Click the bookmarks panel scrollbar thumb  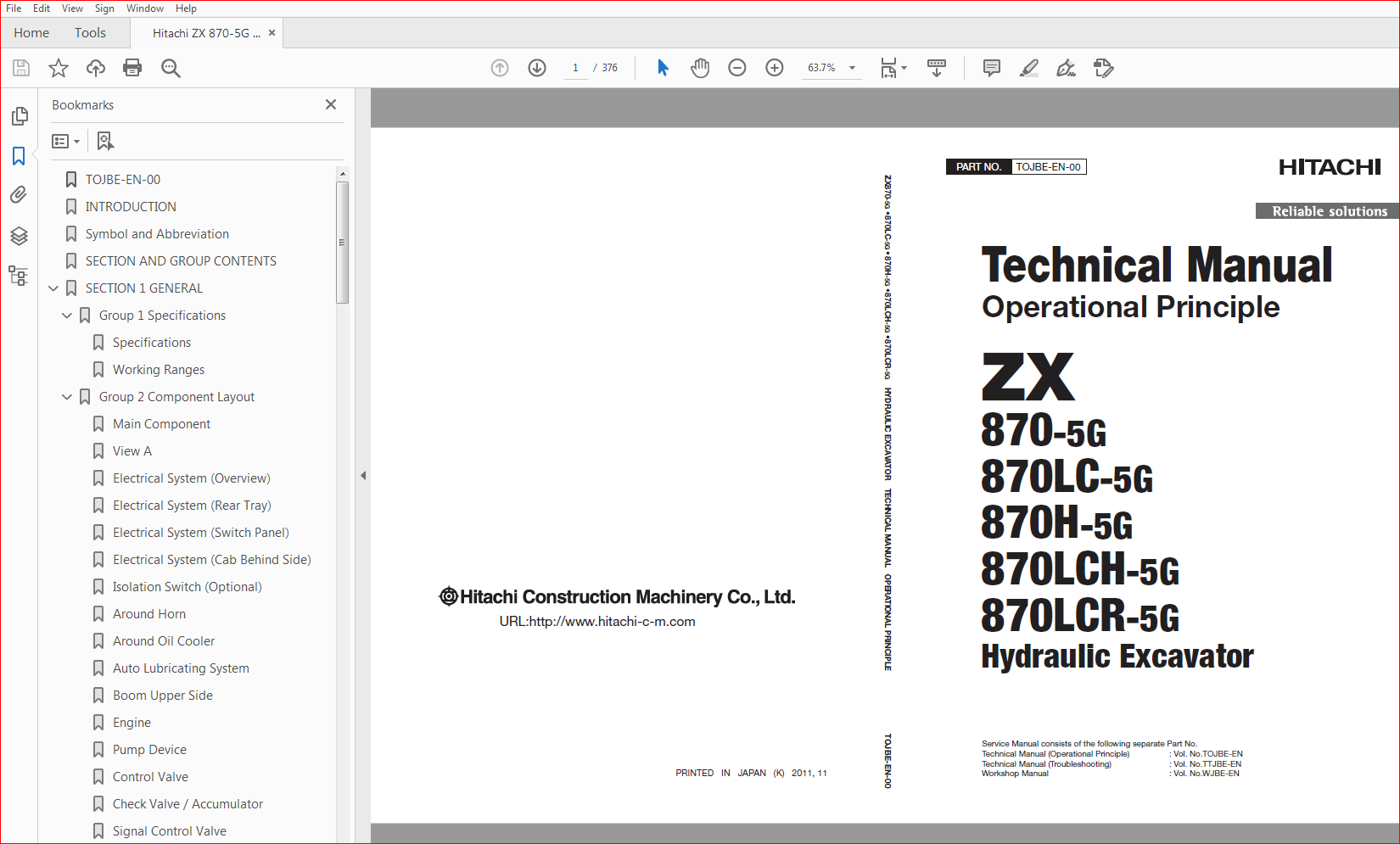click(x=342, y=243)
